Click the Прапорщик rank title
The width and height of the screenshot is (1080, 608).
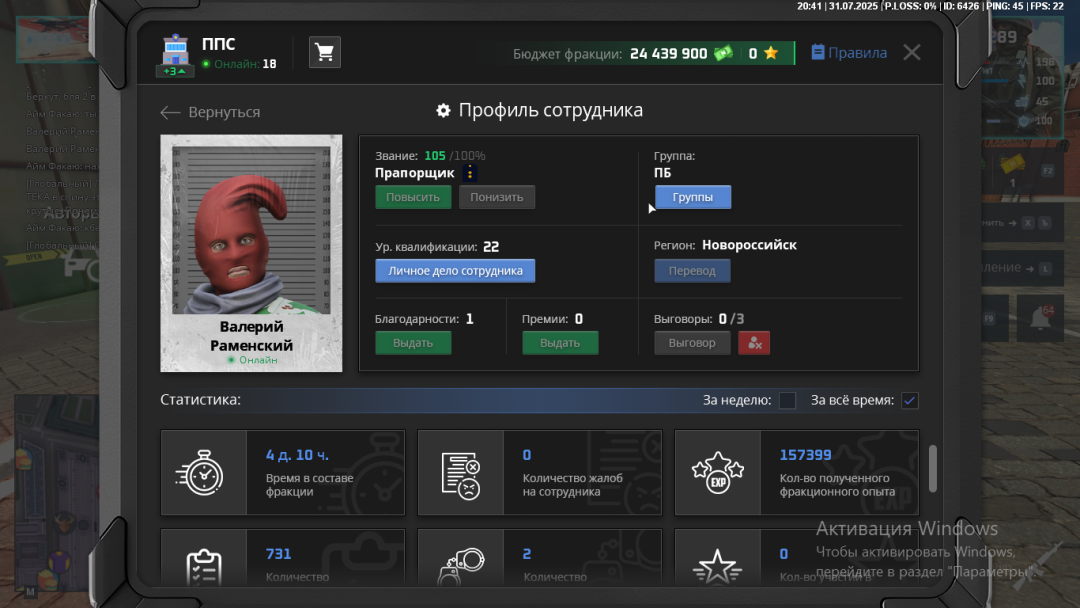pyautogui.click(x=415, y=173)
